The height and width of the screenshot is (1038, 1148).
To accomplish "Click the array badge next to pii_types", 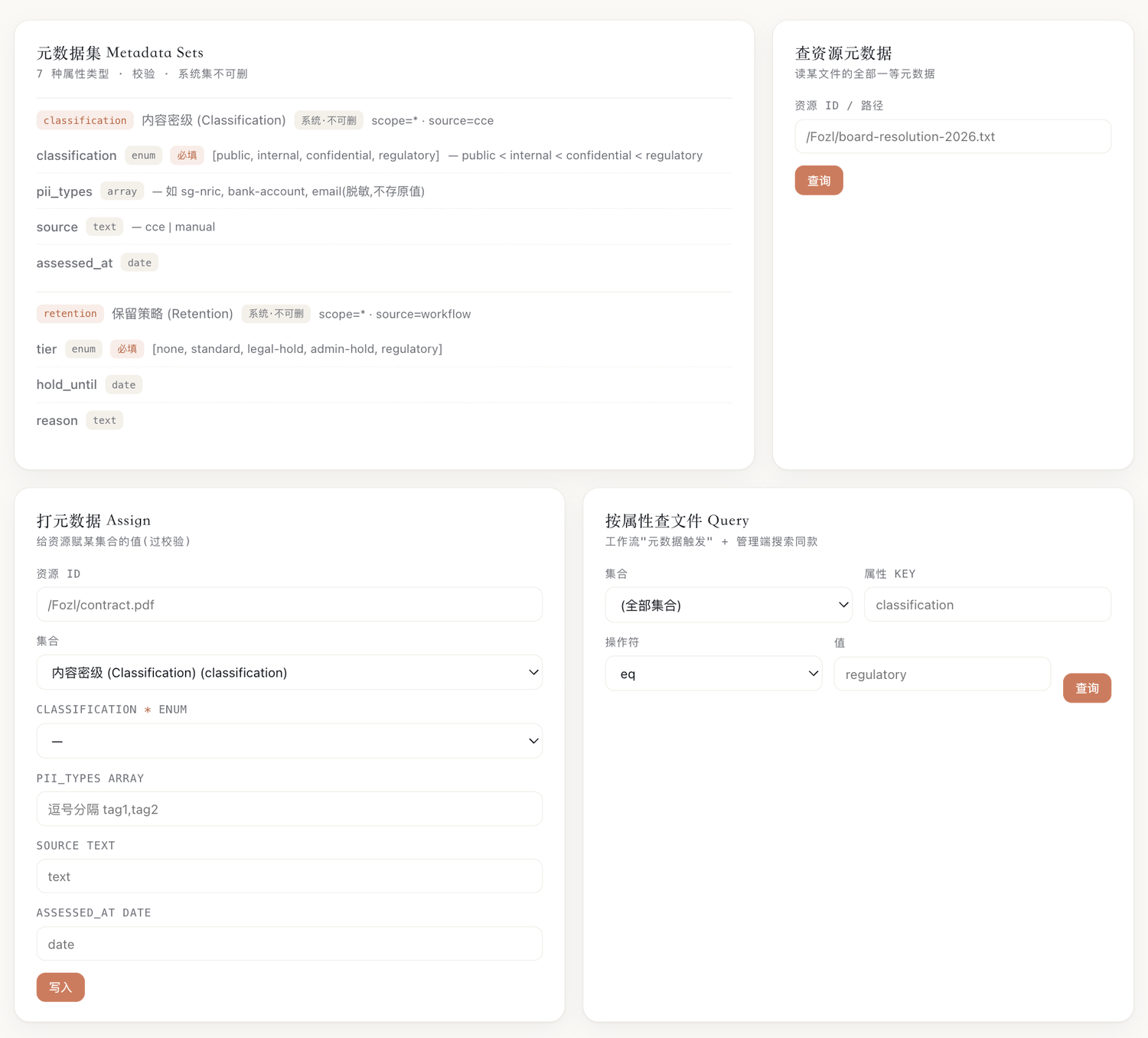I will click(x=122, y=191).
